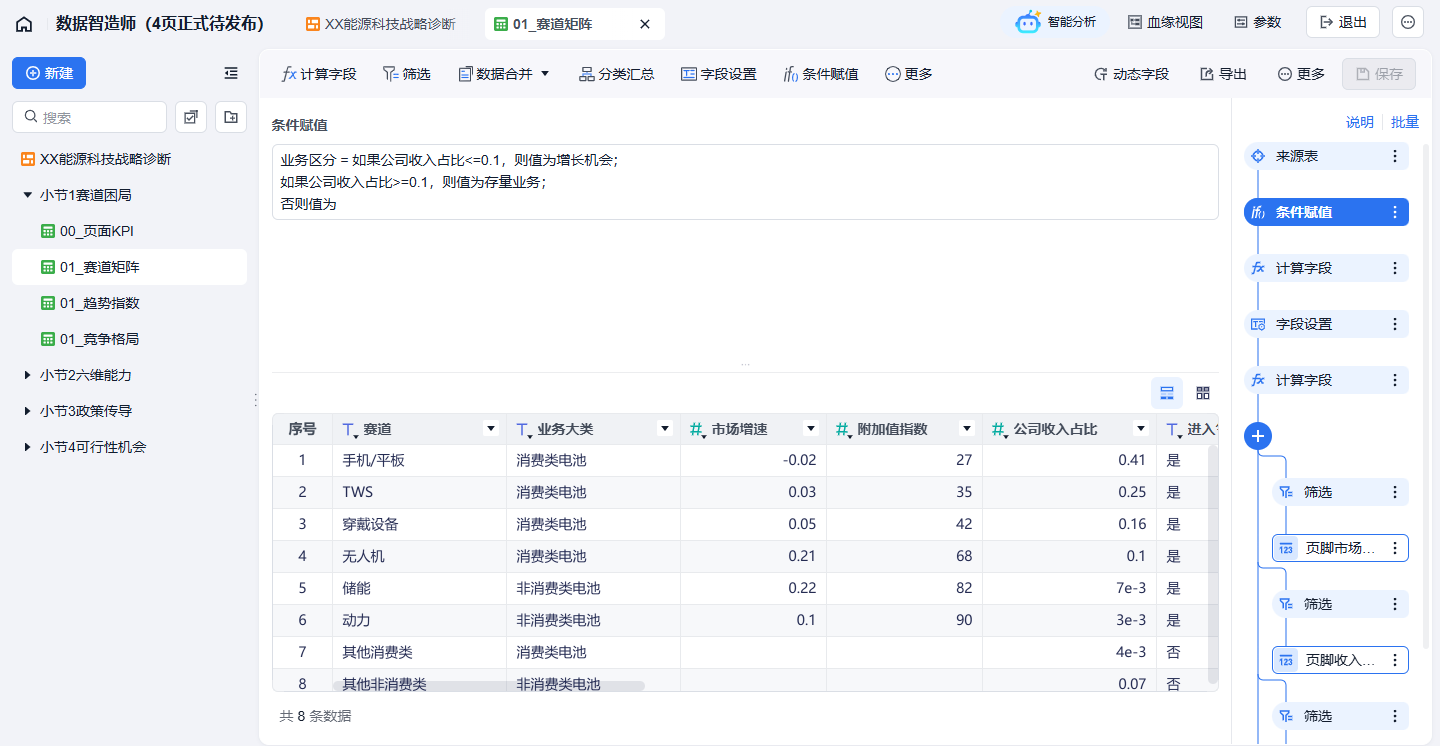Close the 01_赛道矩阵 tab
Screen dimensions: 1440x746
point(645,24)
